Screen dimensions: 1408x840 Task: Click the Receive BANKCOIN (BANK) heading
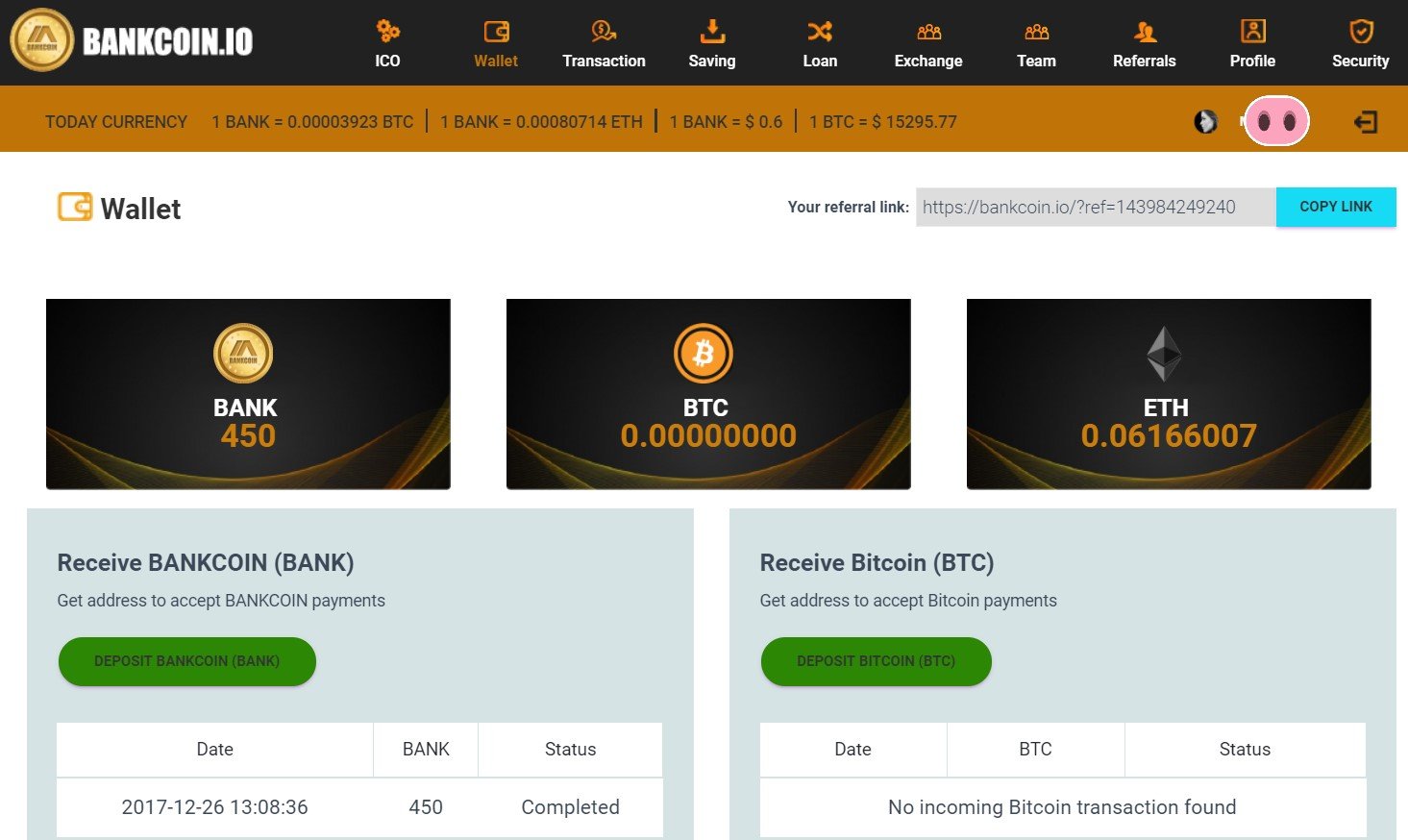[x=206, y=562]
